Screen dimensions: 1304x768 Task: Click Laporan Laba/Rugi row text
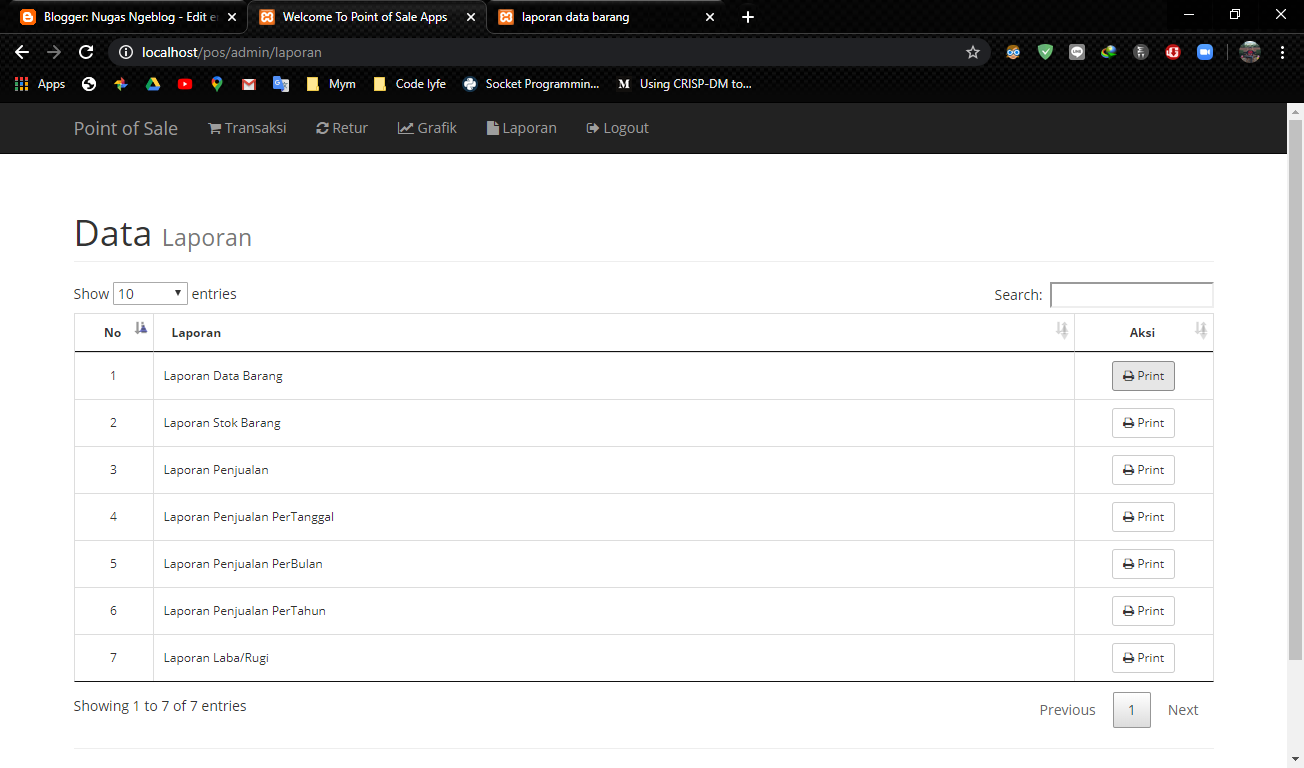216,658
